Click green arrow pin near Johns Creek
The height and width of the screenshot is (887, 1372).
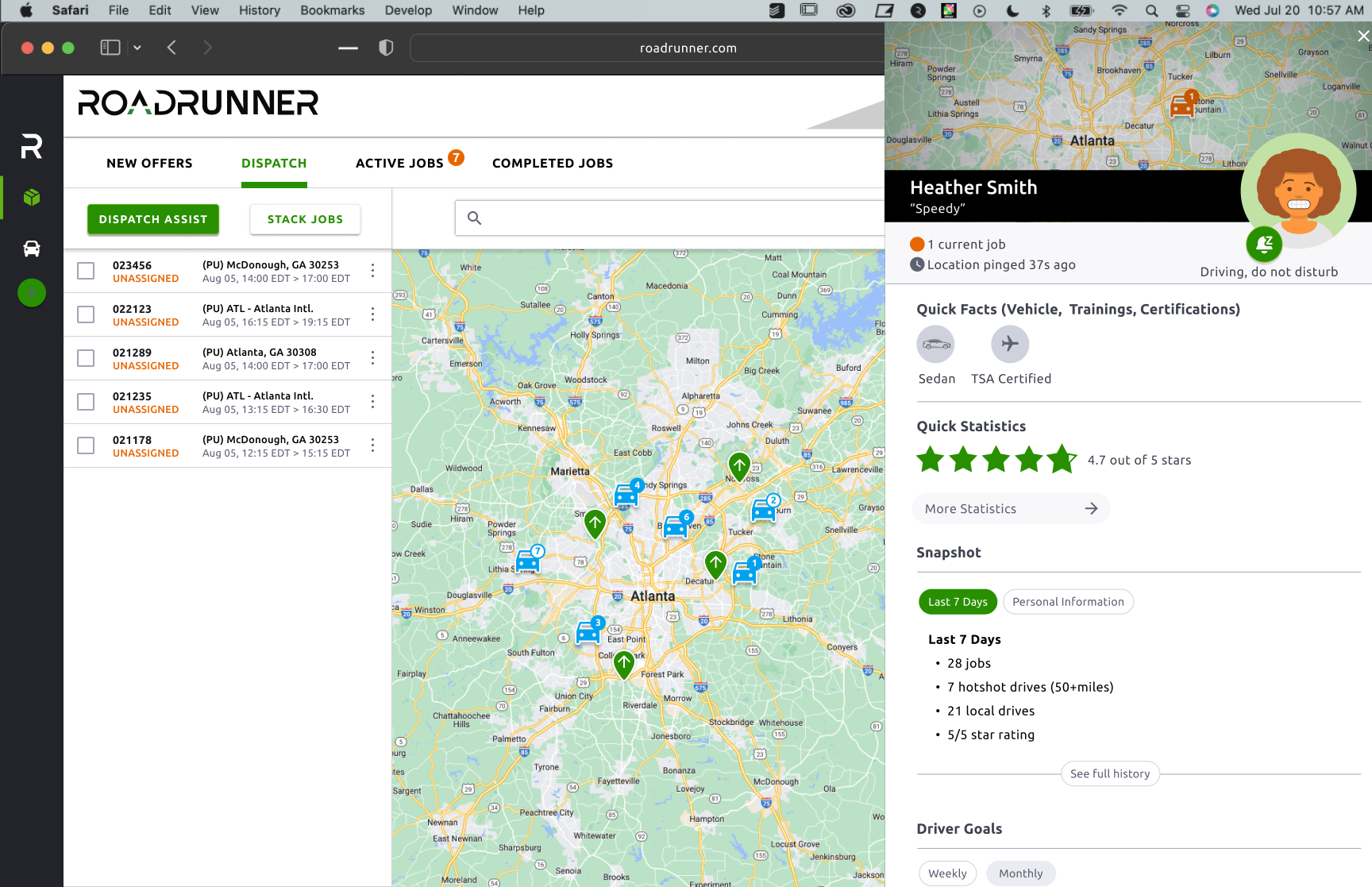(739, 467)
